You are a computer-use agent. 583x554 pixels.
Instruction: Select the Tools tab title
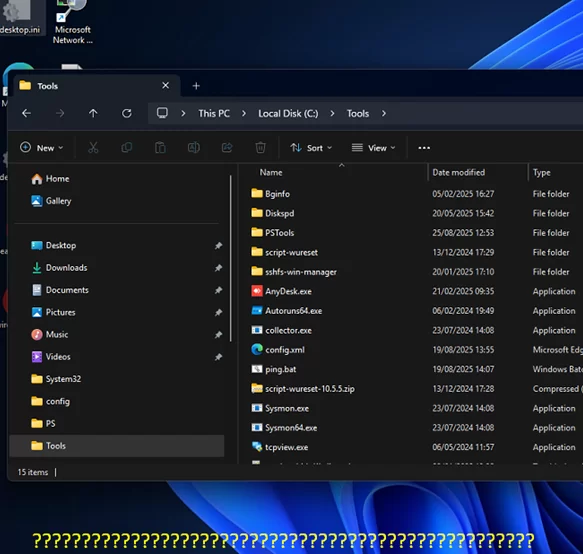click(x=48, y=86)
